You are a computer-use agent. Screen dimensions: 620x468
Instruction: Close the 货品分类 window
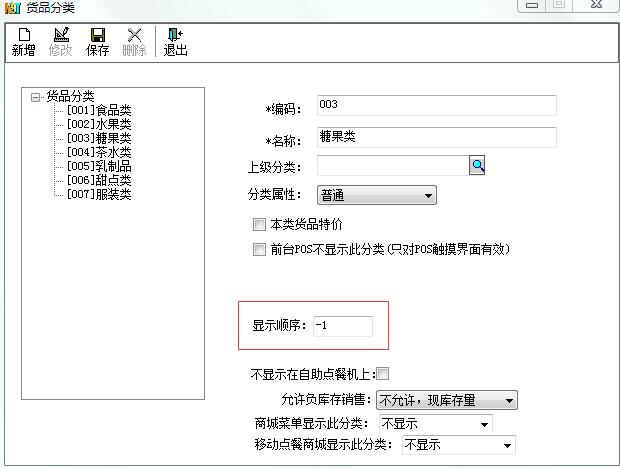coord(596,5)
